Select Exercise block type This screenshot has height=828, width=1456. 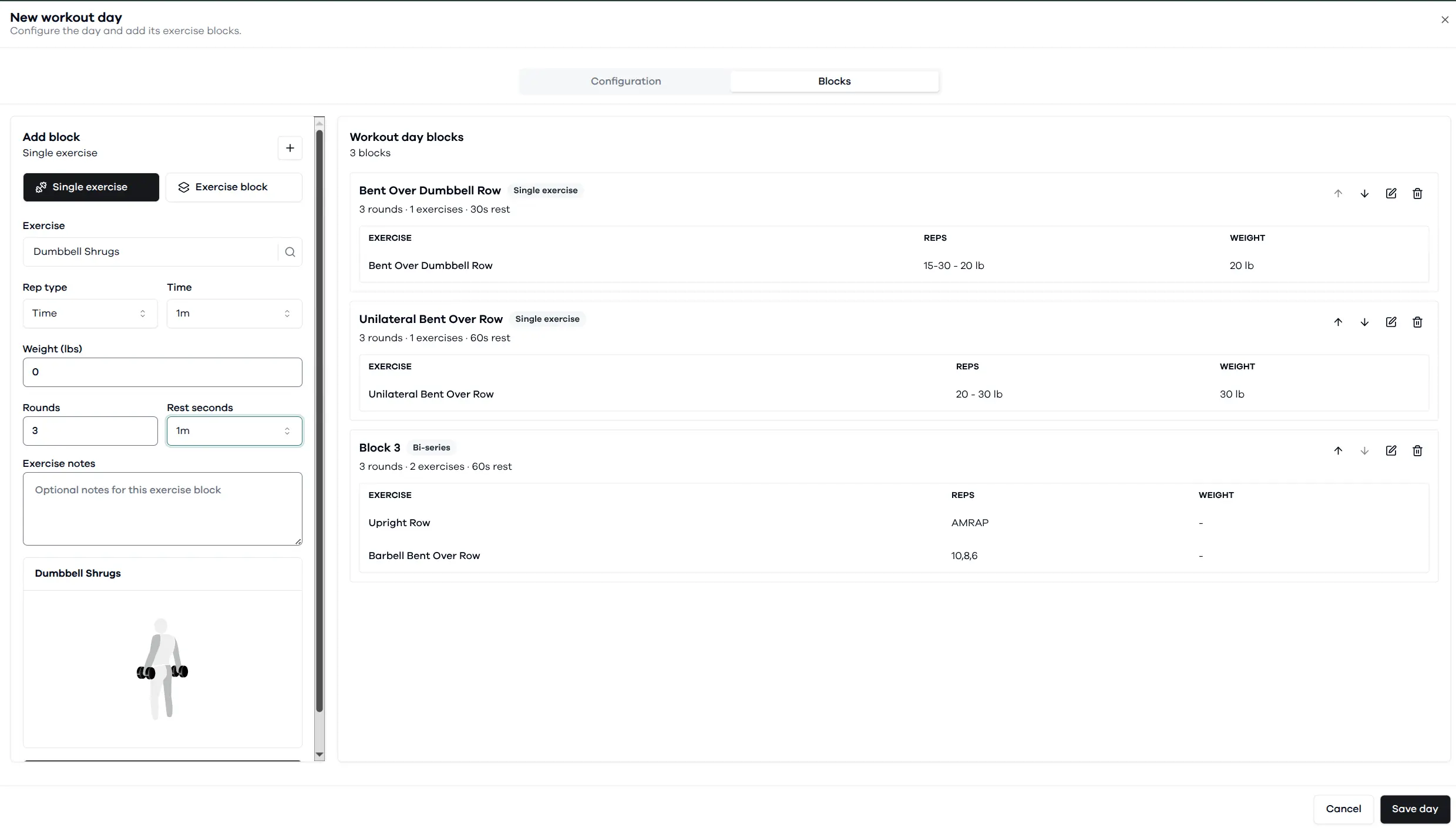tap(234, 187)
